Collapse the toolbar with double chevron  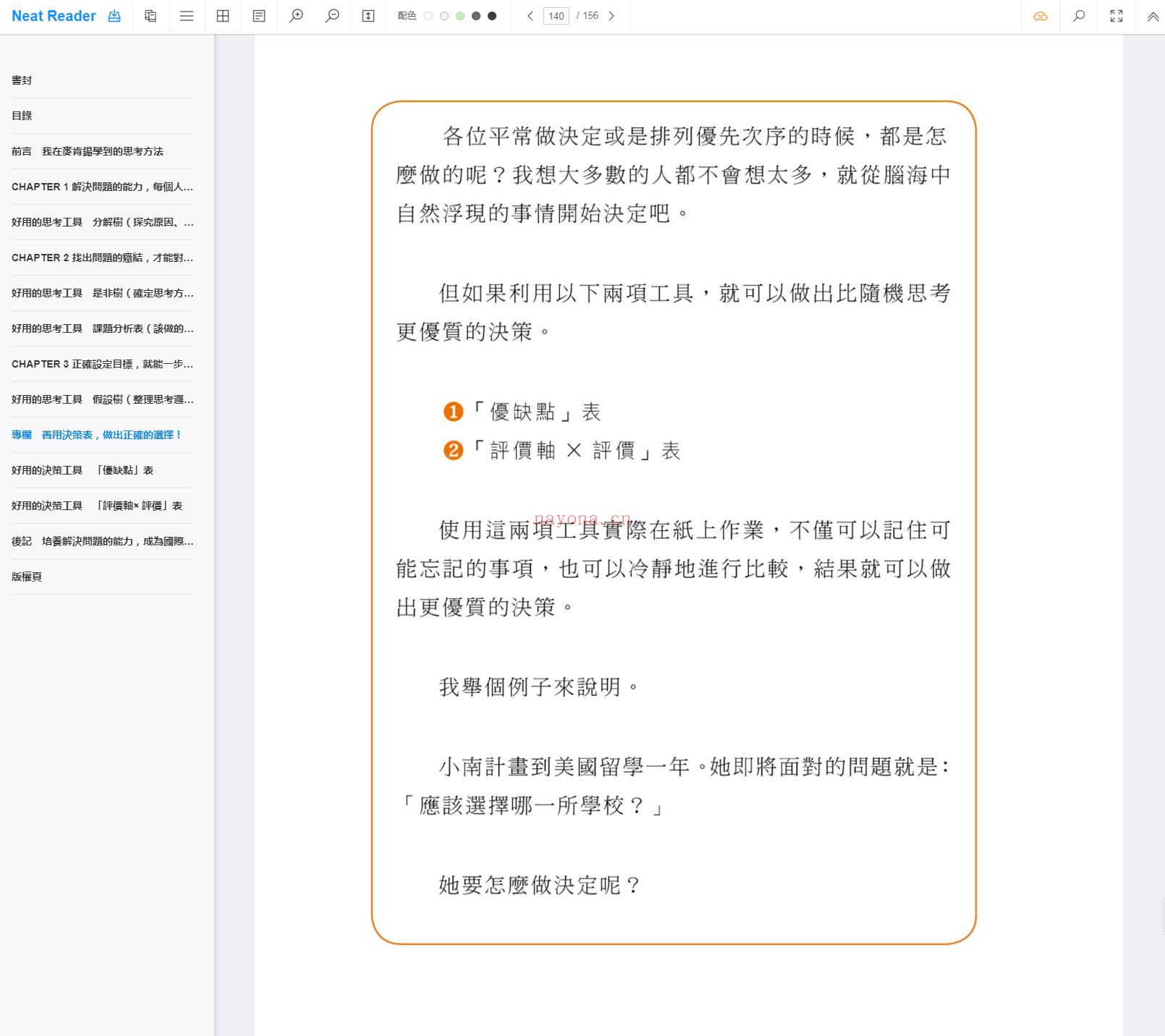click(x=1153, y=16)
